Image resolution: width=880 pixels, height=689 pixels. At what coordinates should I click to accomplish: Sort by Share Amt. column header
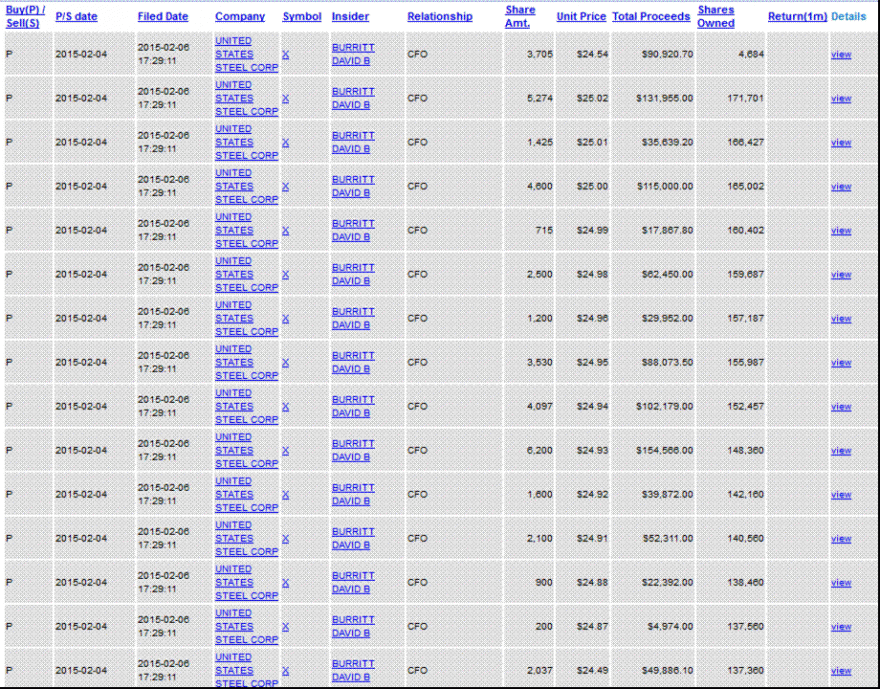(520, 17)
